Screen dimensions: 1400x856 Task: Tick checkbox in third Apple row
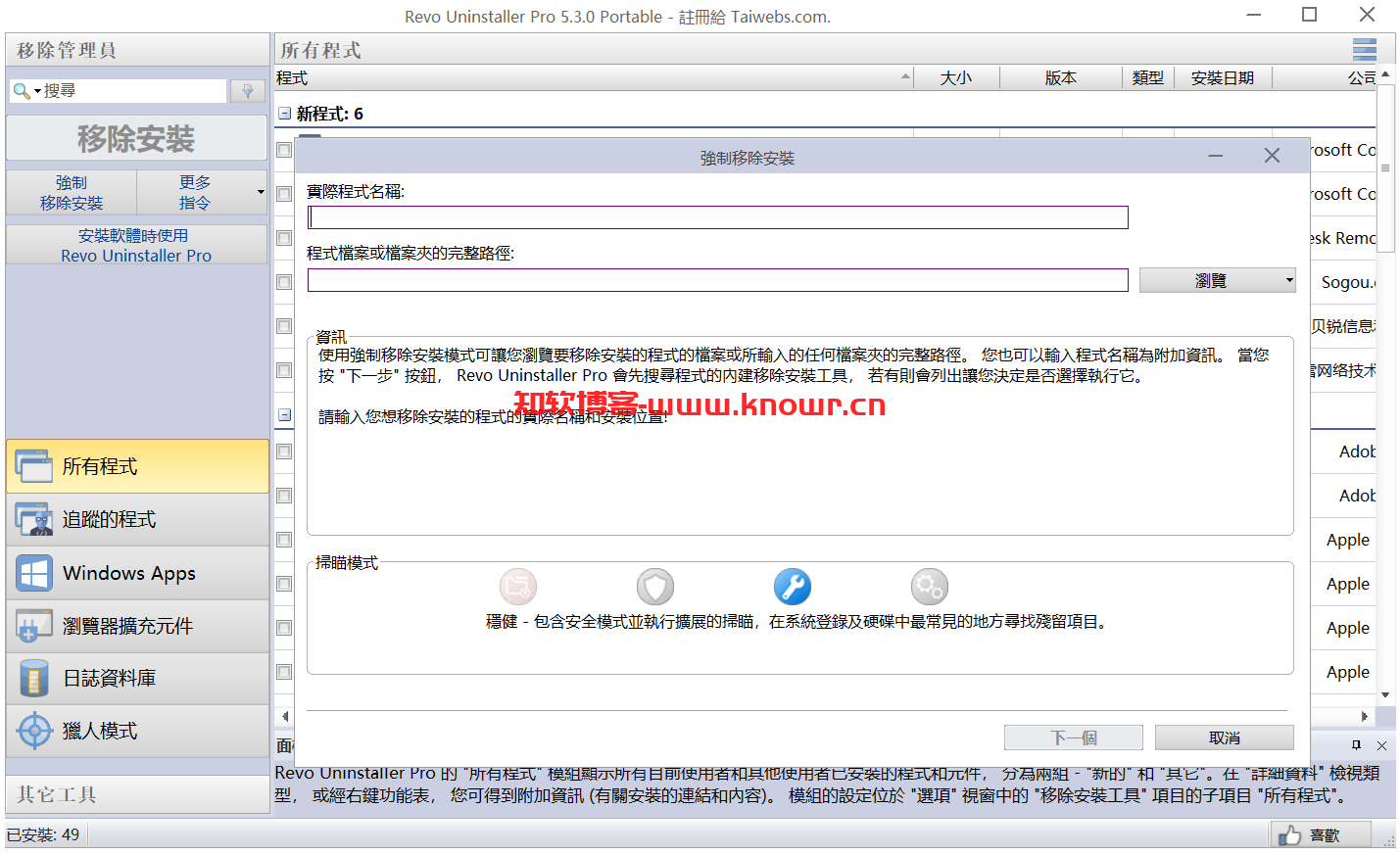coord(284,628)
